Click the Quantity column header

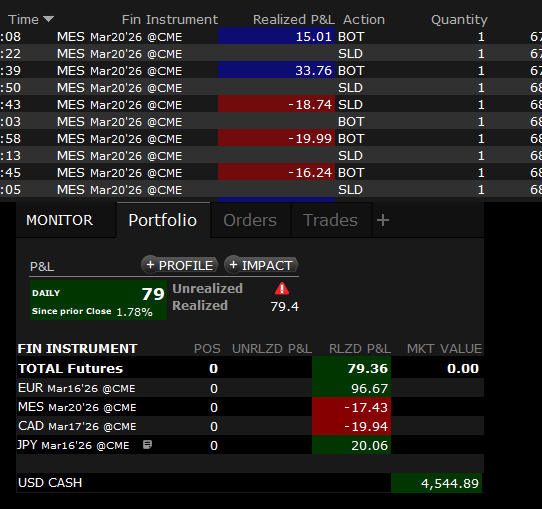[x=459, y=19]
